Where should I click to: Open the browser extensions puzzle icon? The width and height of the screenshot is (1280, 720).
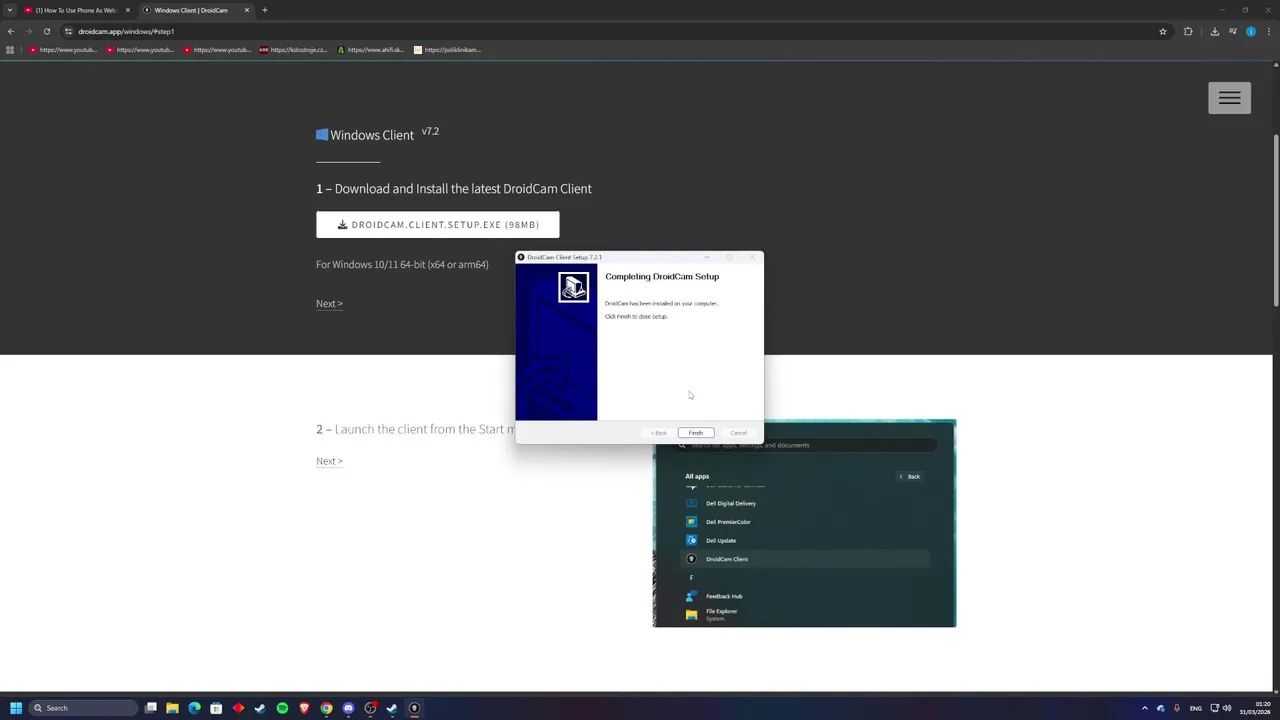[1188, 31]
